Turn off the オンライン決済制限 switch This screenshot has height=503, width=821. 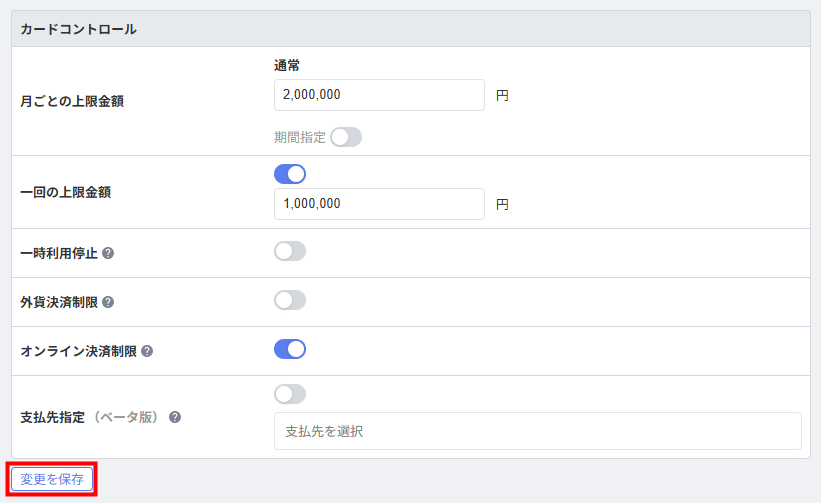290,349
